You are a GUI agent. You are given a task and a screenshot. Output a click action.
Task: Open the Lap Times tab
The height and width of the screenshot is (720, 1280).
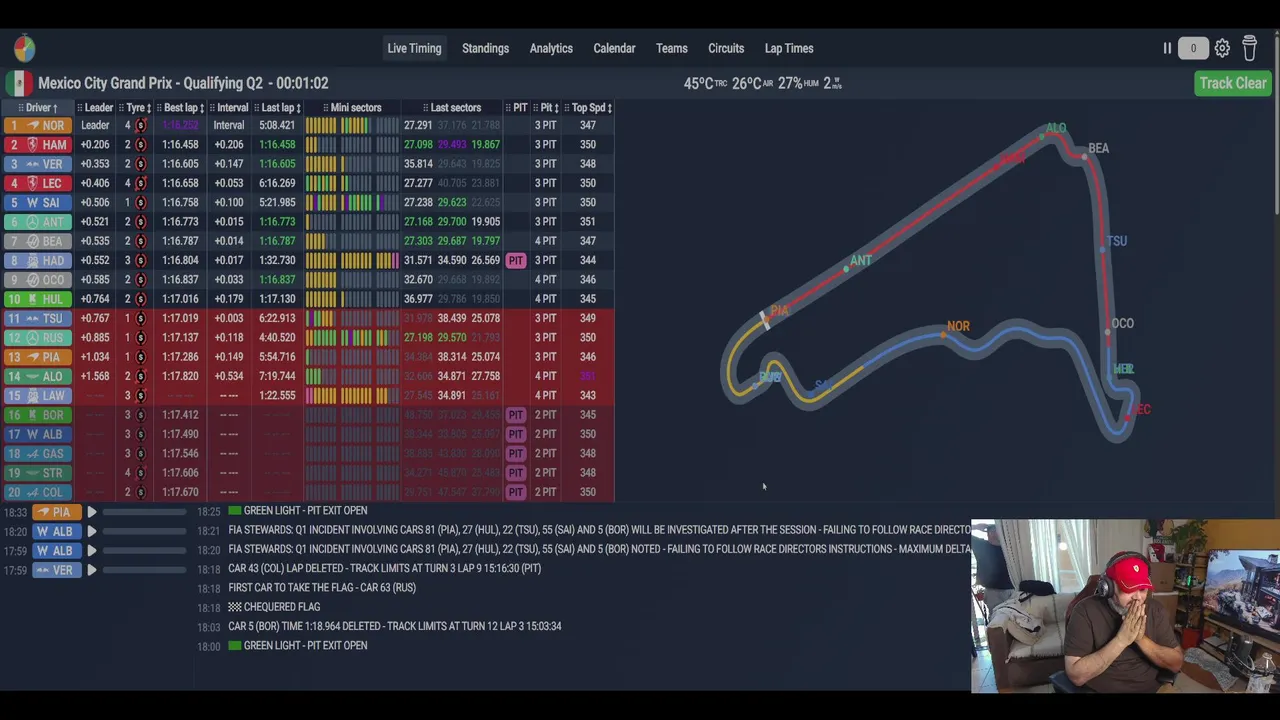coord(789,48)
